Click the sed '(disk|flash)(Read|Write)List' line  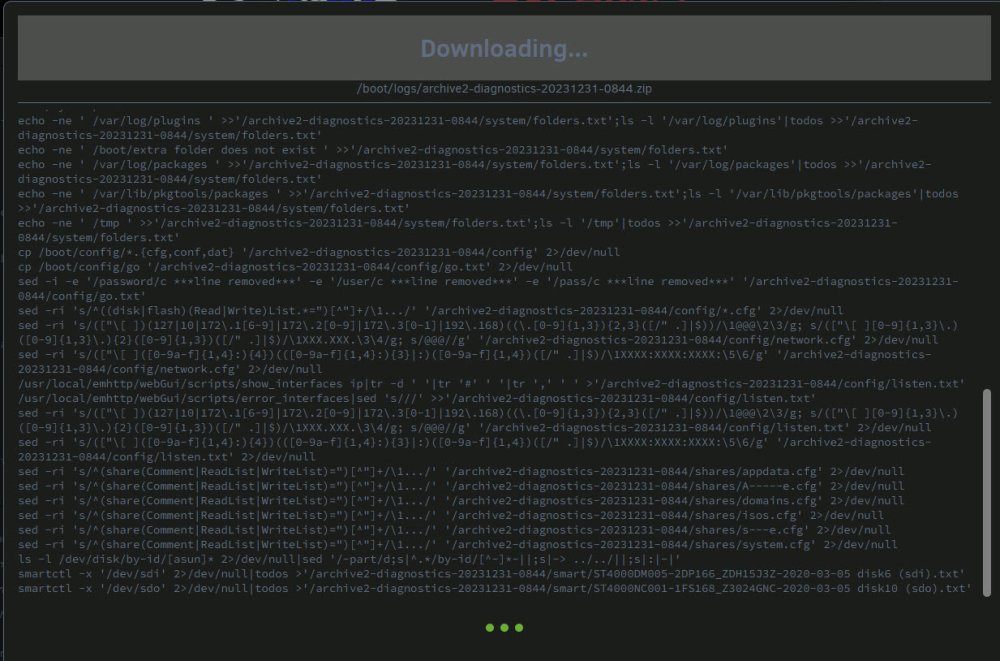430,311
